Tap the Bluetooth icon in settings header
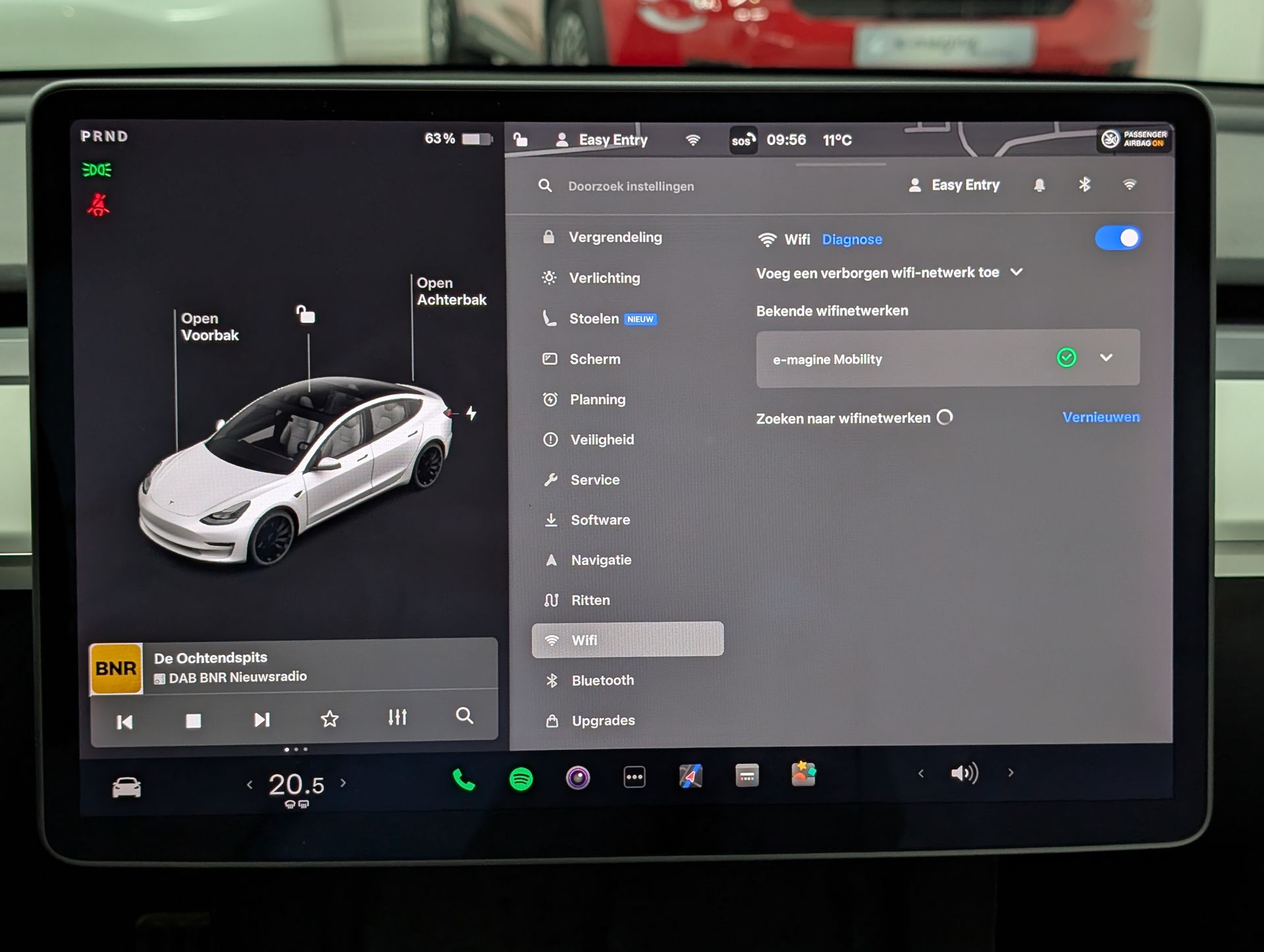The image size is (1264, 952). pos(1084,185)
